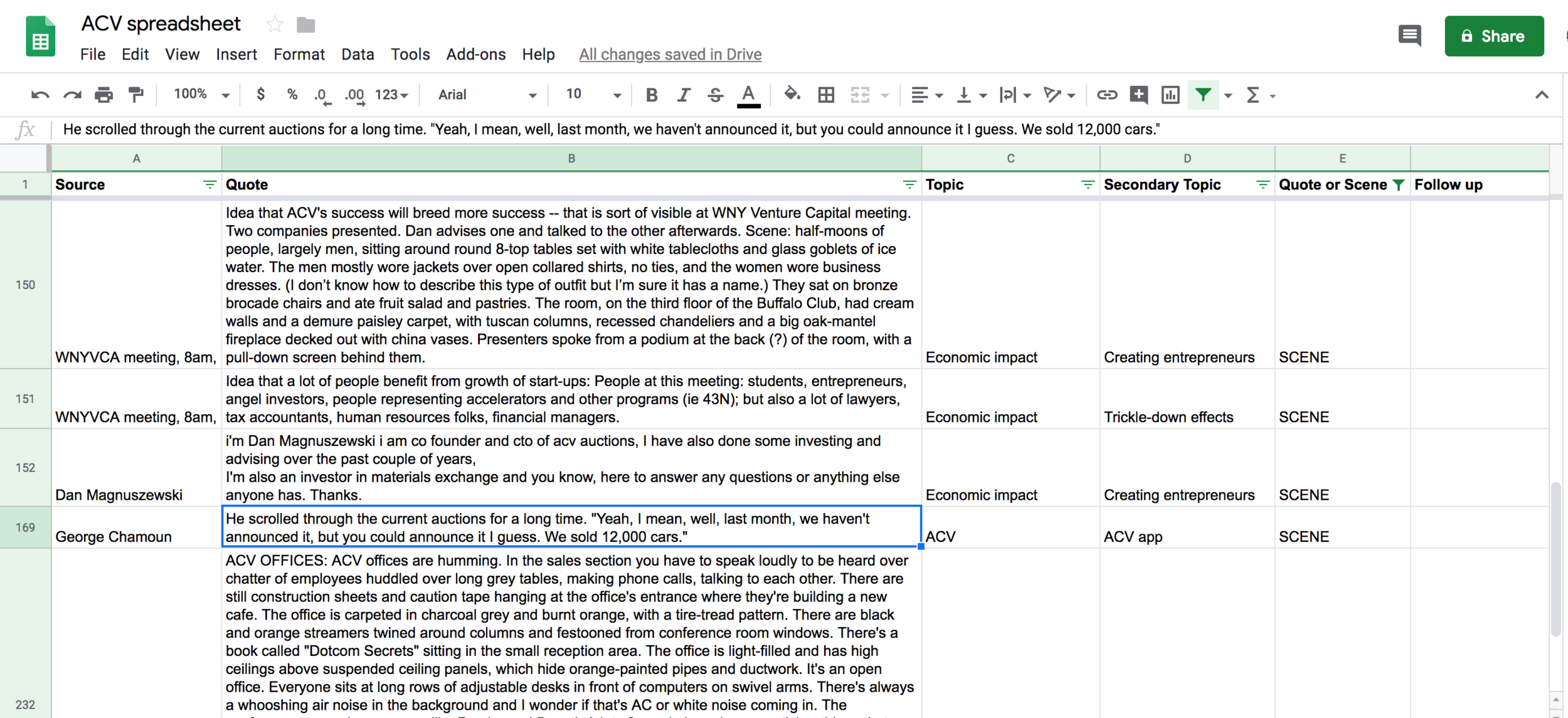The image size is (1568, 718).
Task: Click the vertical scrollbar thumb
Action: 1555,559
